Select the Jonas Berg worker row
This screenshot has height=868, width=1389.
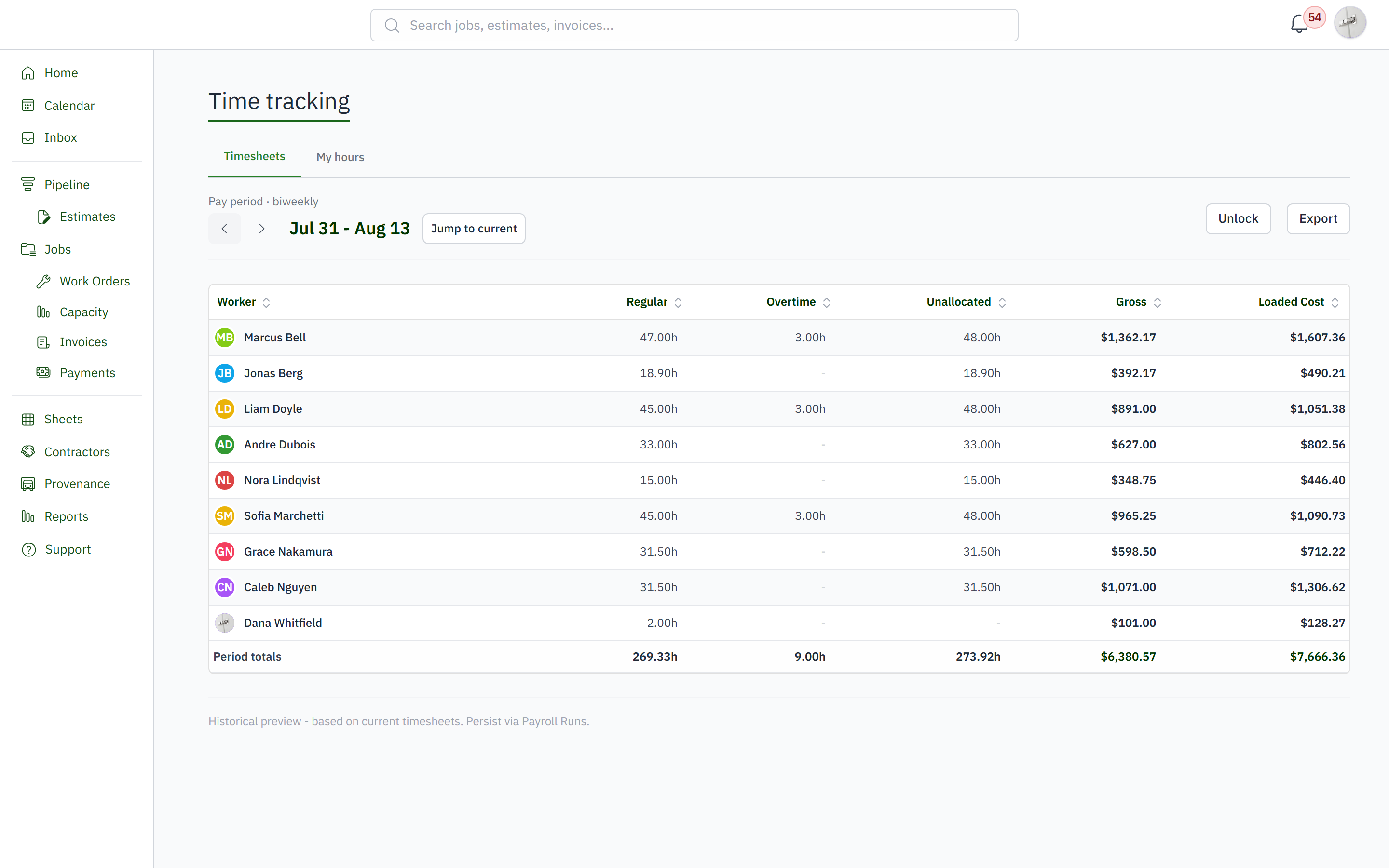tap(779, 373)
